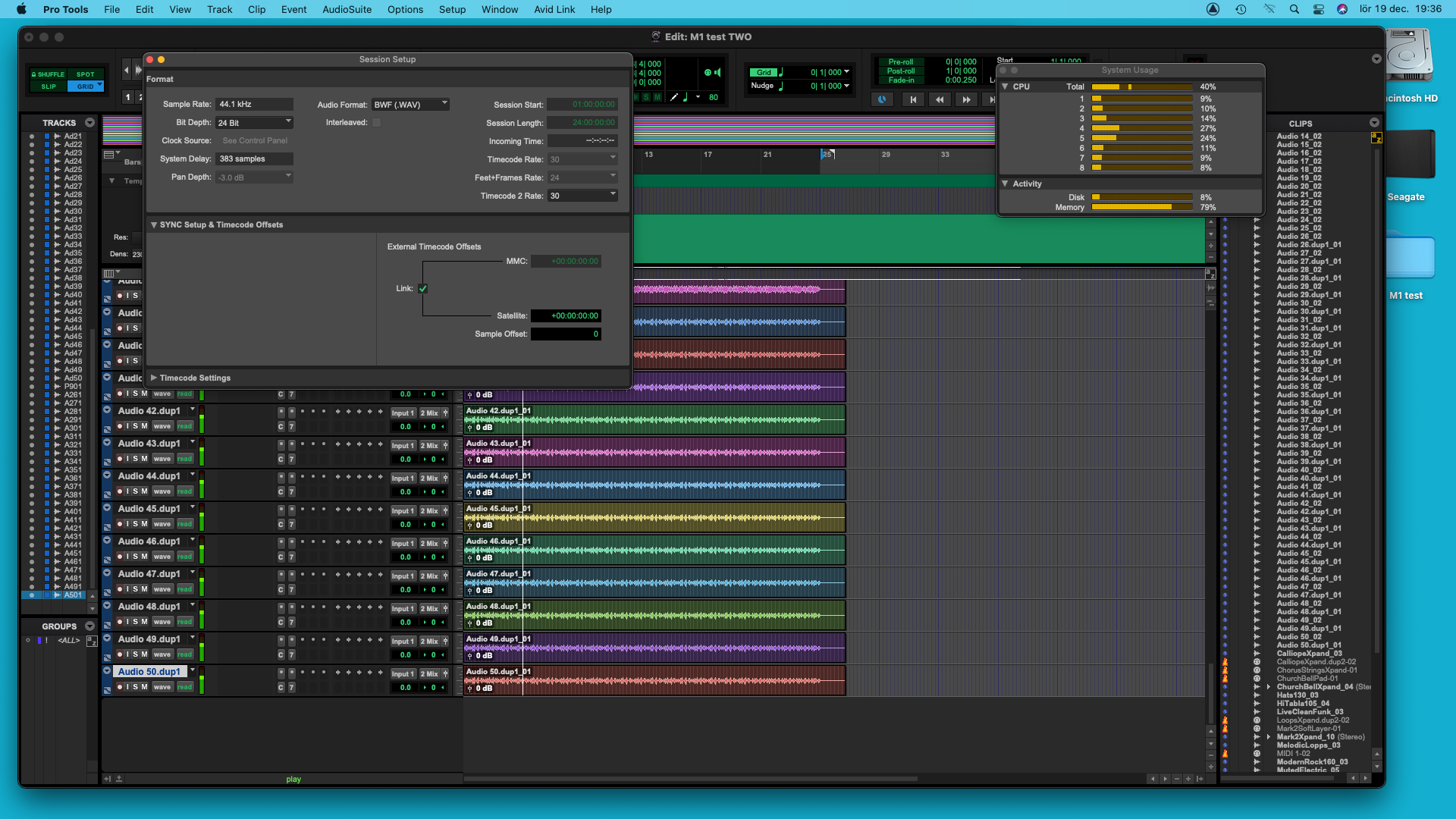Screen dimensions: 1456x819
Task: Mute the Audio 47.dup1 track
Action: 144,589
